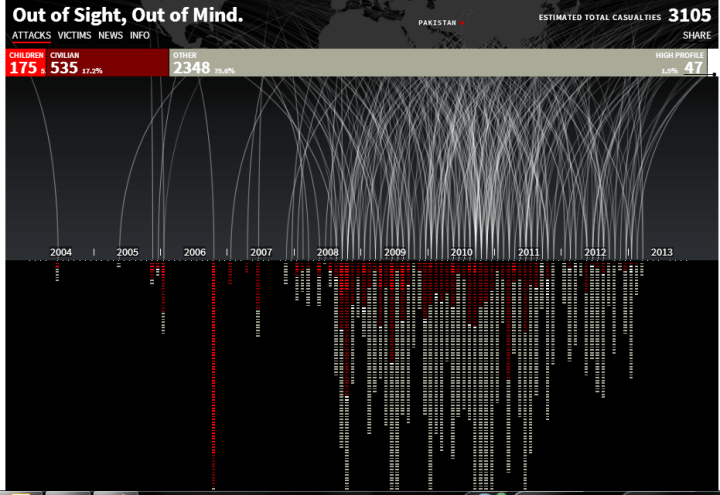This screenshot has width=720, height=495.
Task: Select the CHILDREN 175 casualty bar
Action: [26, 62]
